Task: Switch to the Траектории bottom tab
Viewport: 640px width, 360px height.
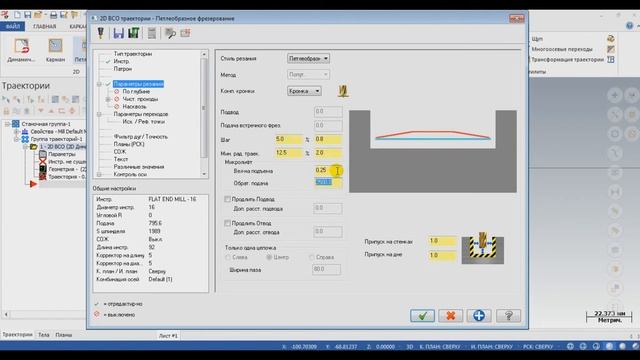Action: (x=17, y=335)
